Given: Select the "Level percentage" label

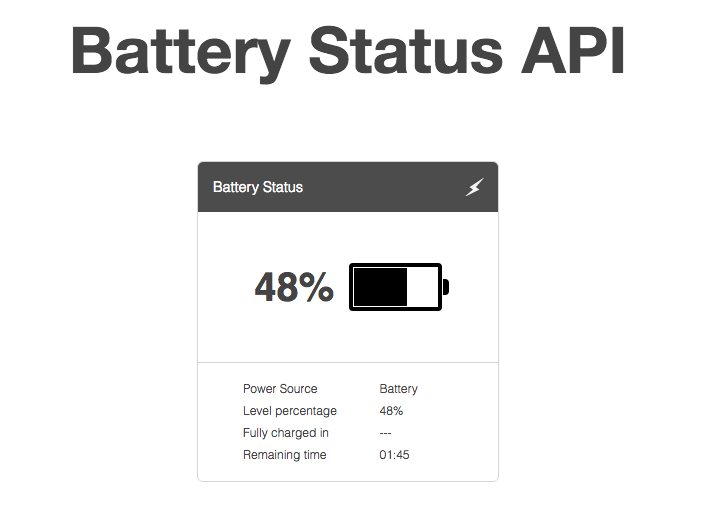Looking at the screenshot, I should click(290, 411).
